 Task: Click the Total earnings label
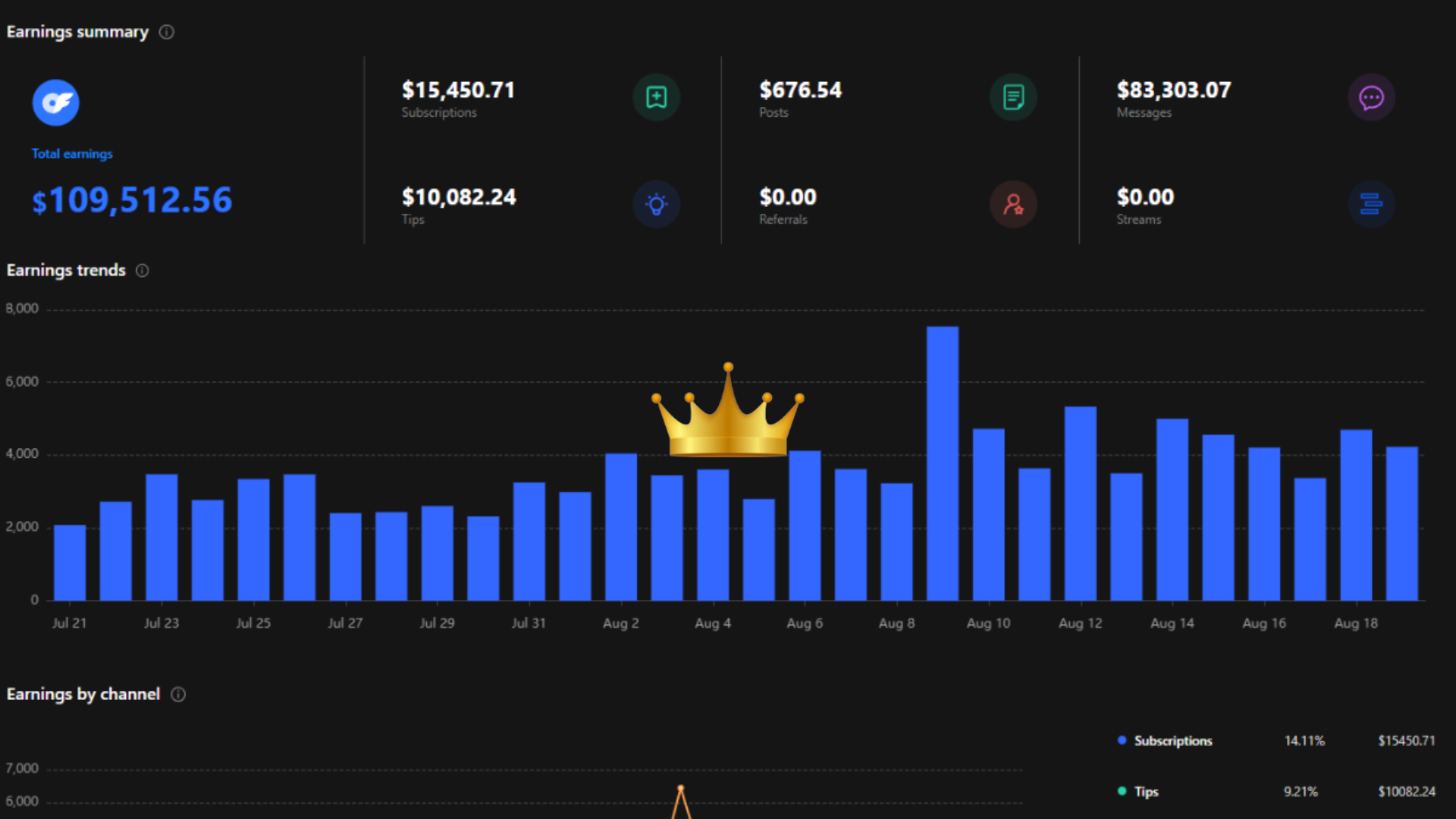72,154
